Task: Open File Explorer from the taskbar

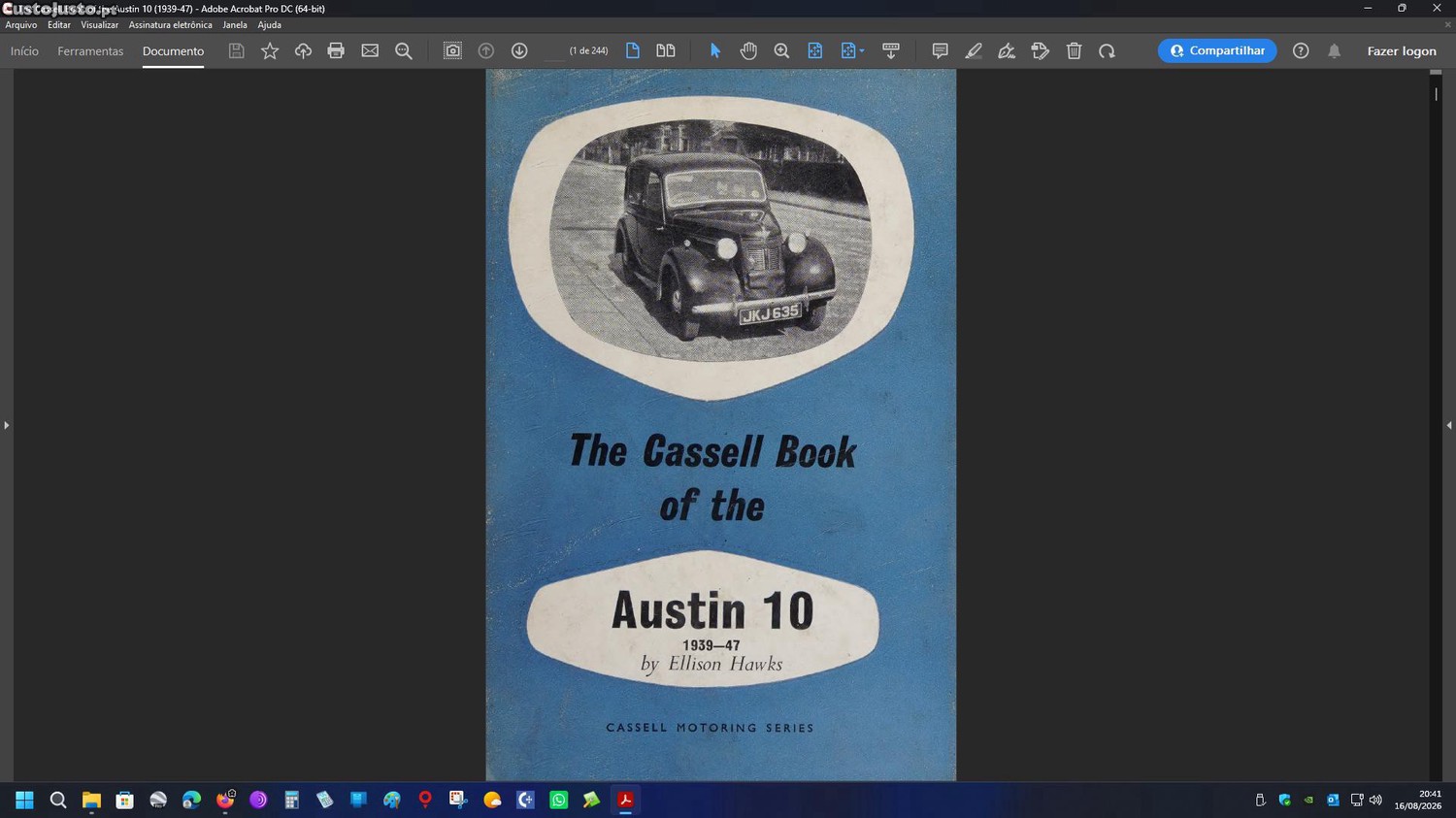Action: (91, 800)
